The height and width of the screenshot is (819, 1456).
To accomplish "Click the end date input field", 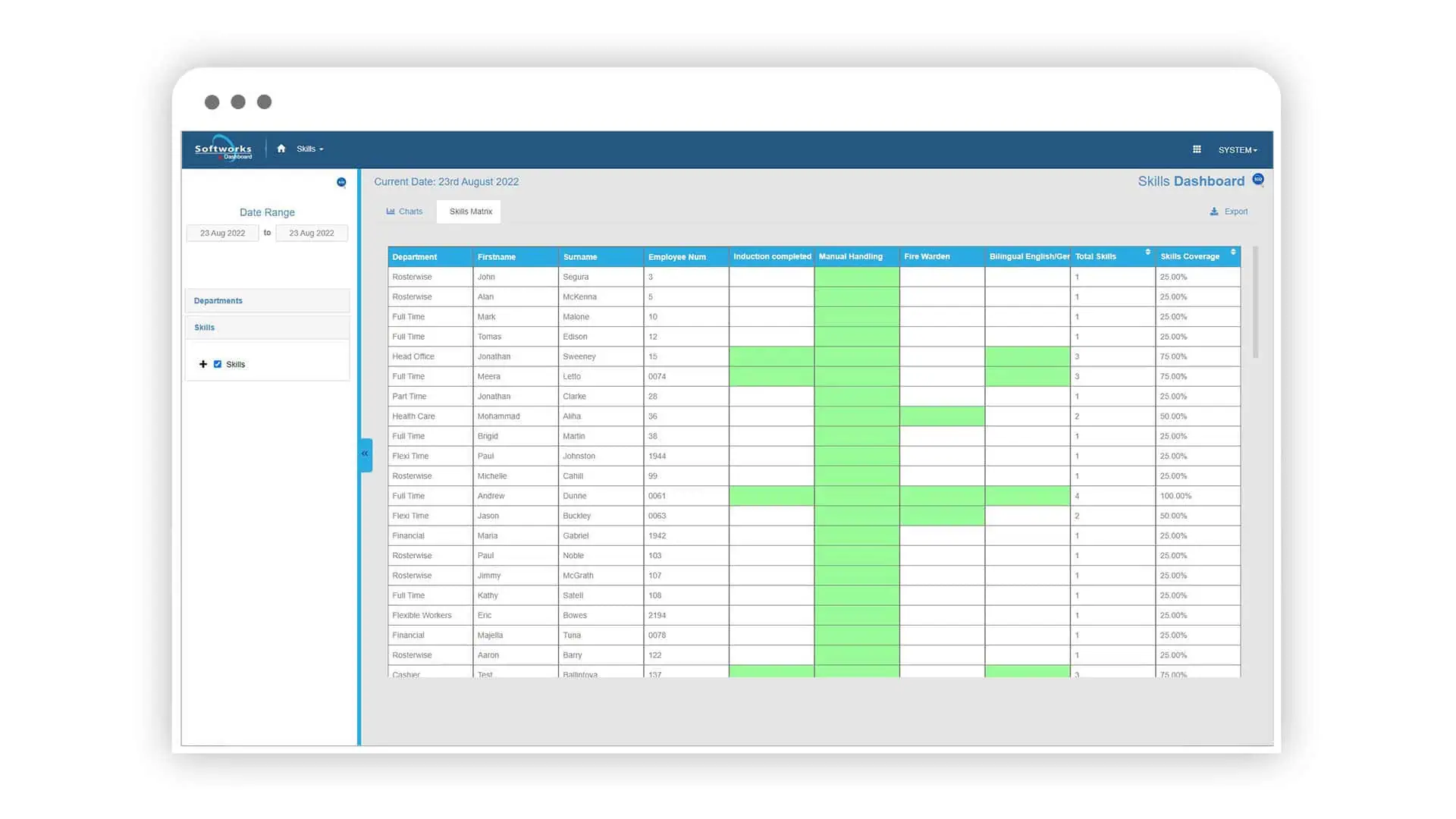I will [x=312, y=234].
